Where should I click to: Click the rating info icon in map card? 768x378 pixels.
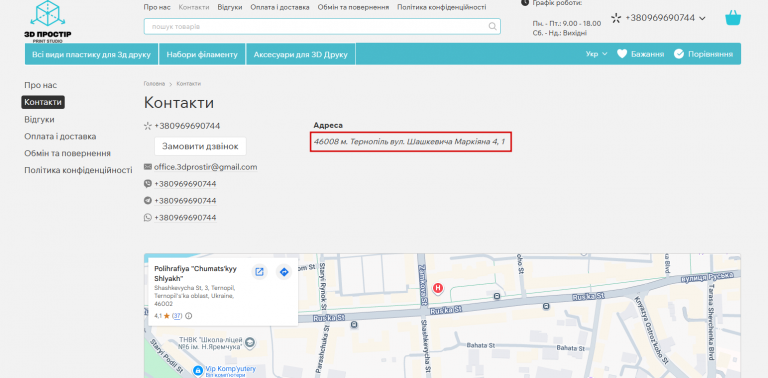(x=189, y=316)
